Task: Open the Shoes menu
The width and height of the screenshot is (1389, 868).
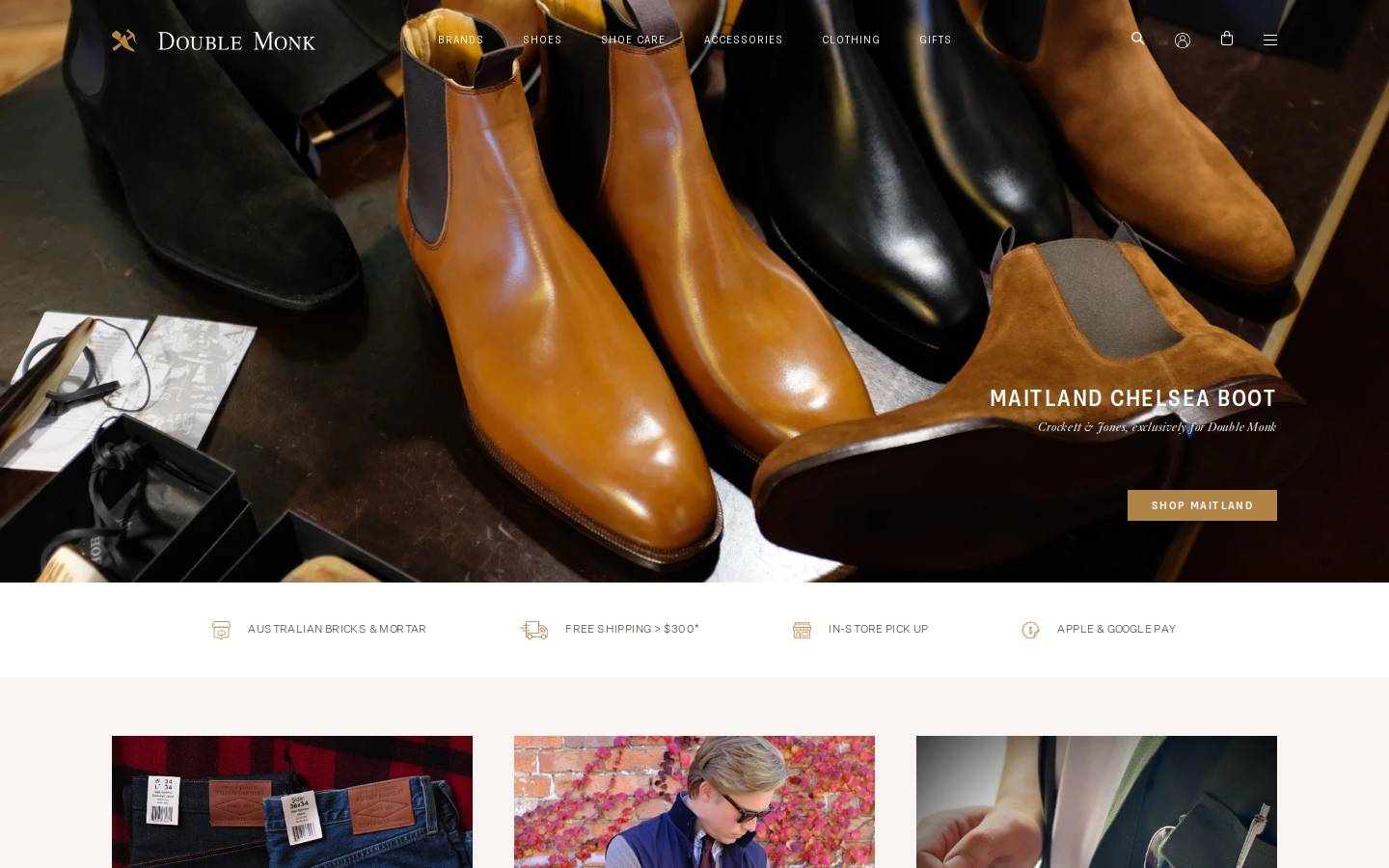Action: [542, 40]
